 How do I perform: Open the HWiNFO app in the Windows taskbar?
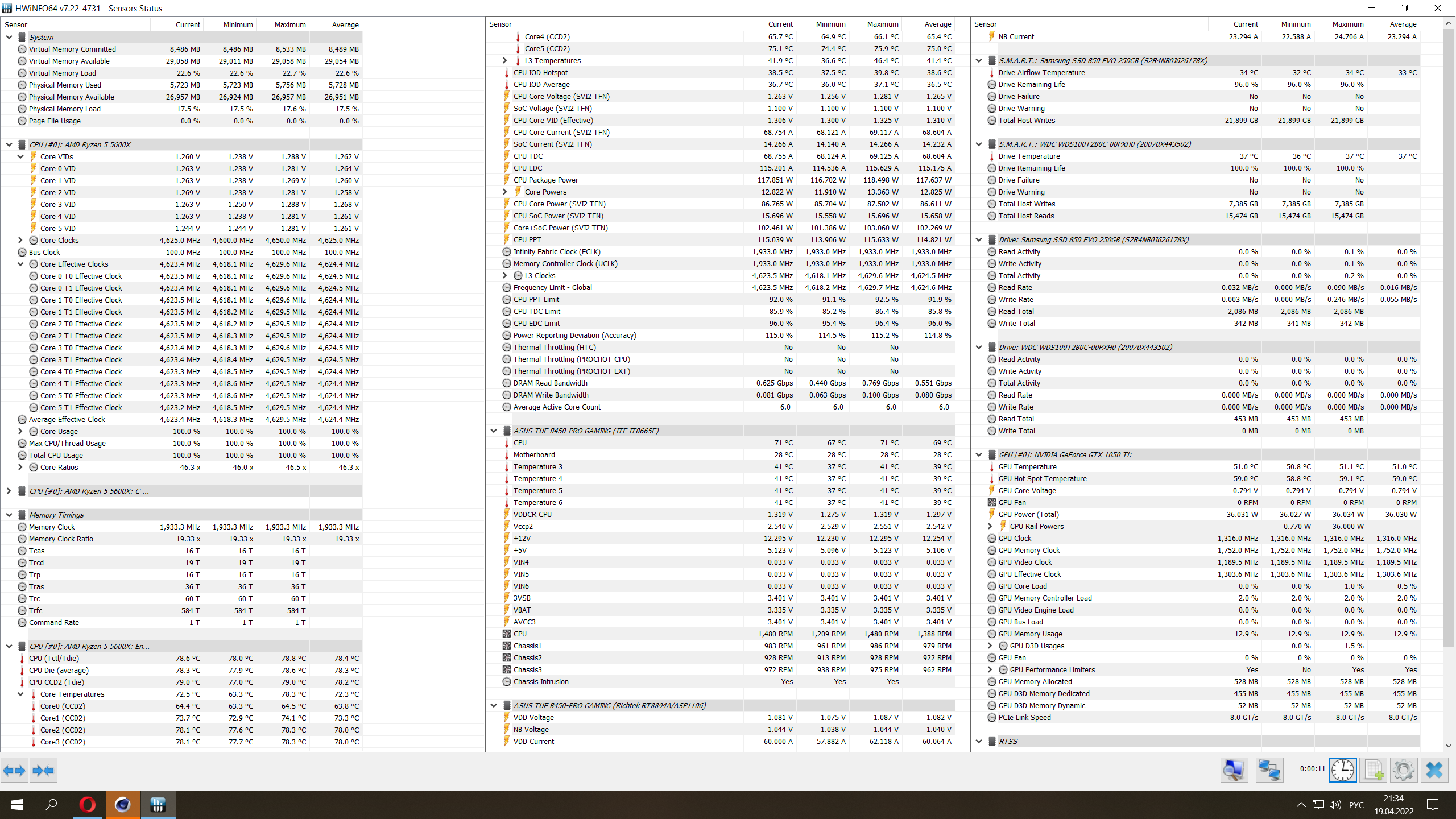(x=158, y=805)
